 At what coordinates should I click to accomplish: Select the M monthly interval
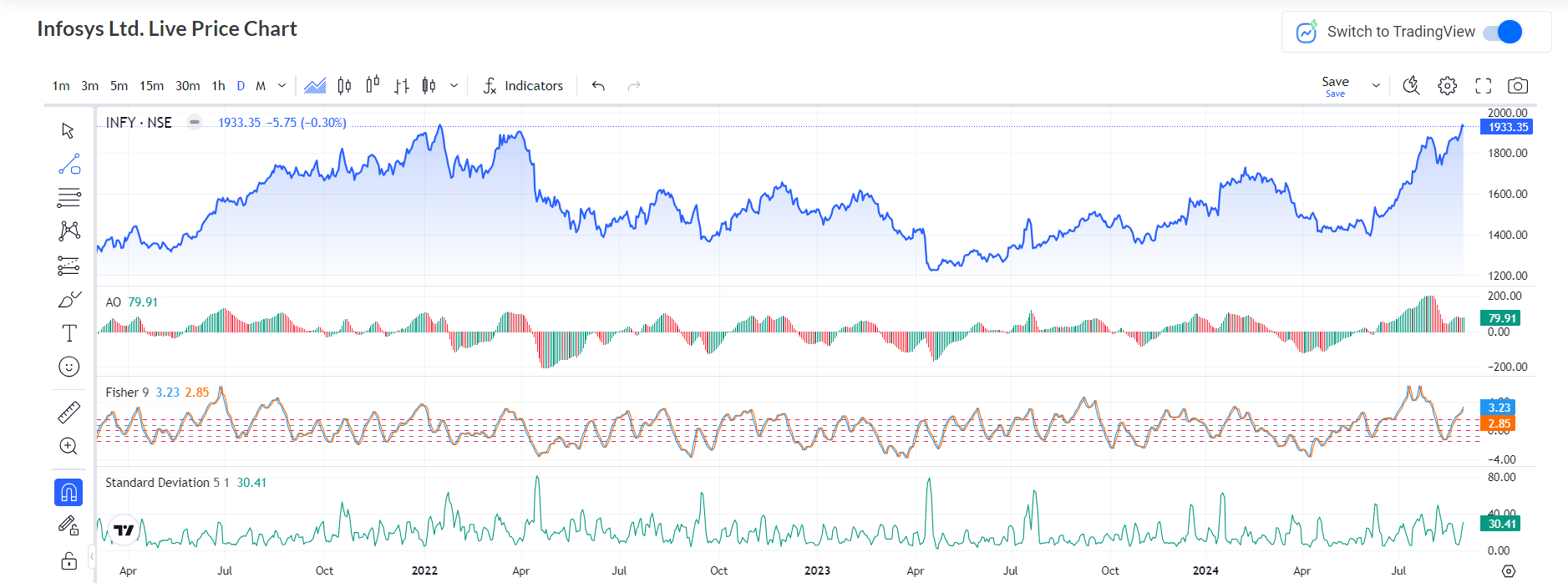pos(261,85)
